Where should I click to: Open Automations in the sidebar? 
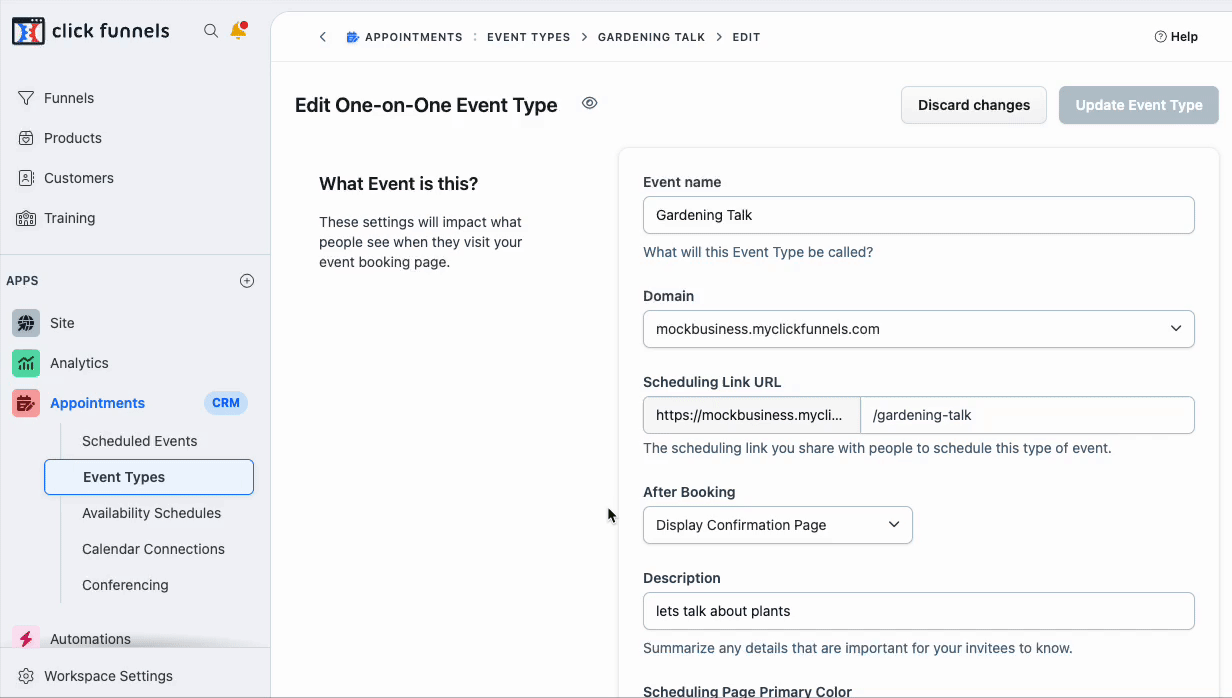[x=90, y=639]
